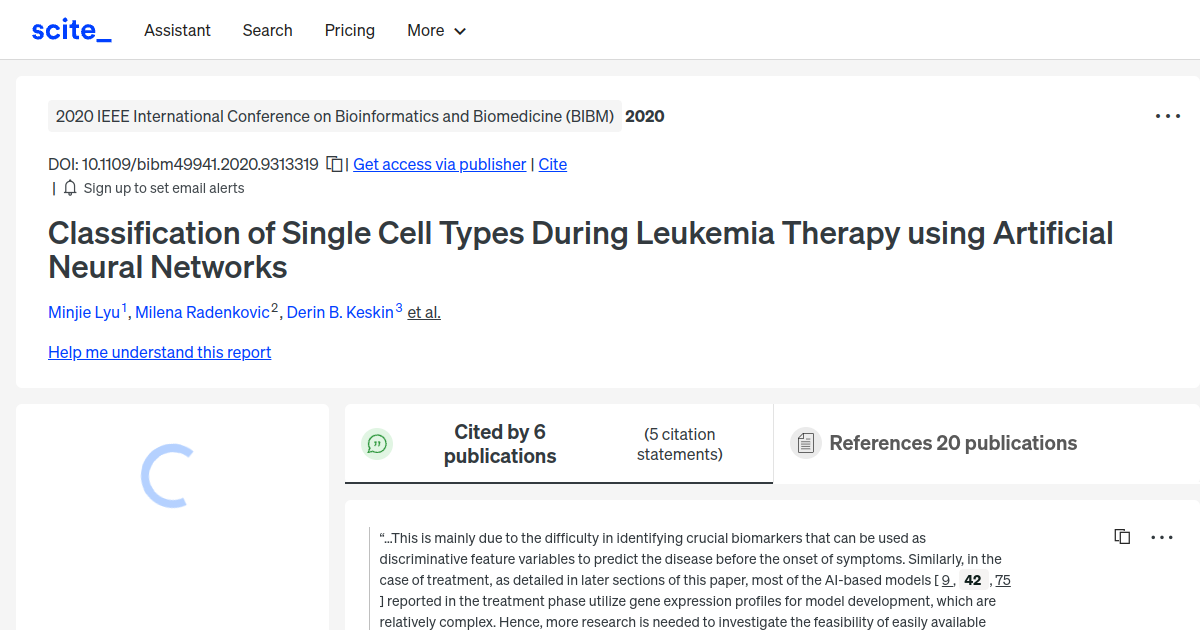Viewport: 1200px width, 630px height.
Task: Open the three-dot menu at top right
Action: coord(1167,116)
